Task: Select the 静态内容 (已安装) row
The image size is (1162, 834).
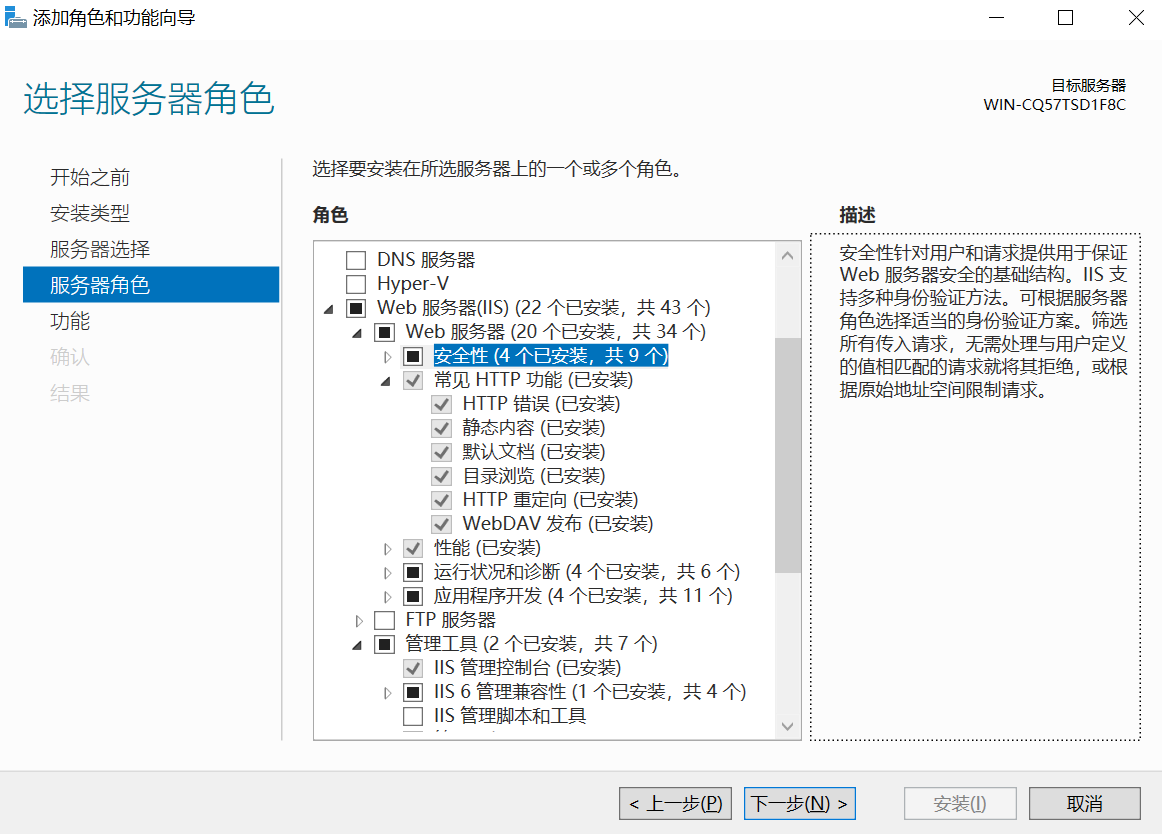Action: tap(534, 428)
